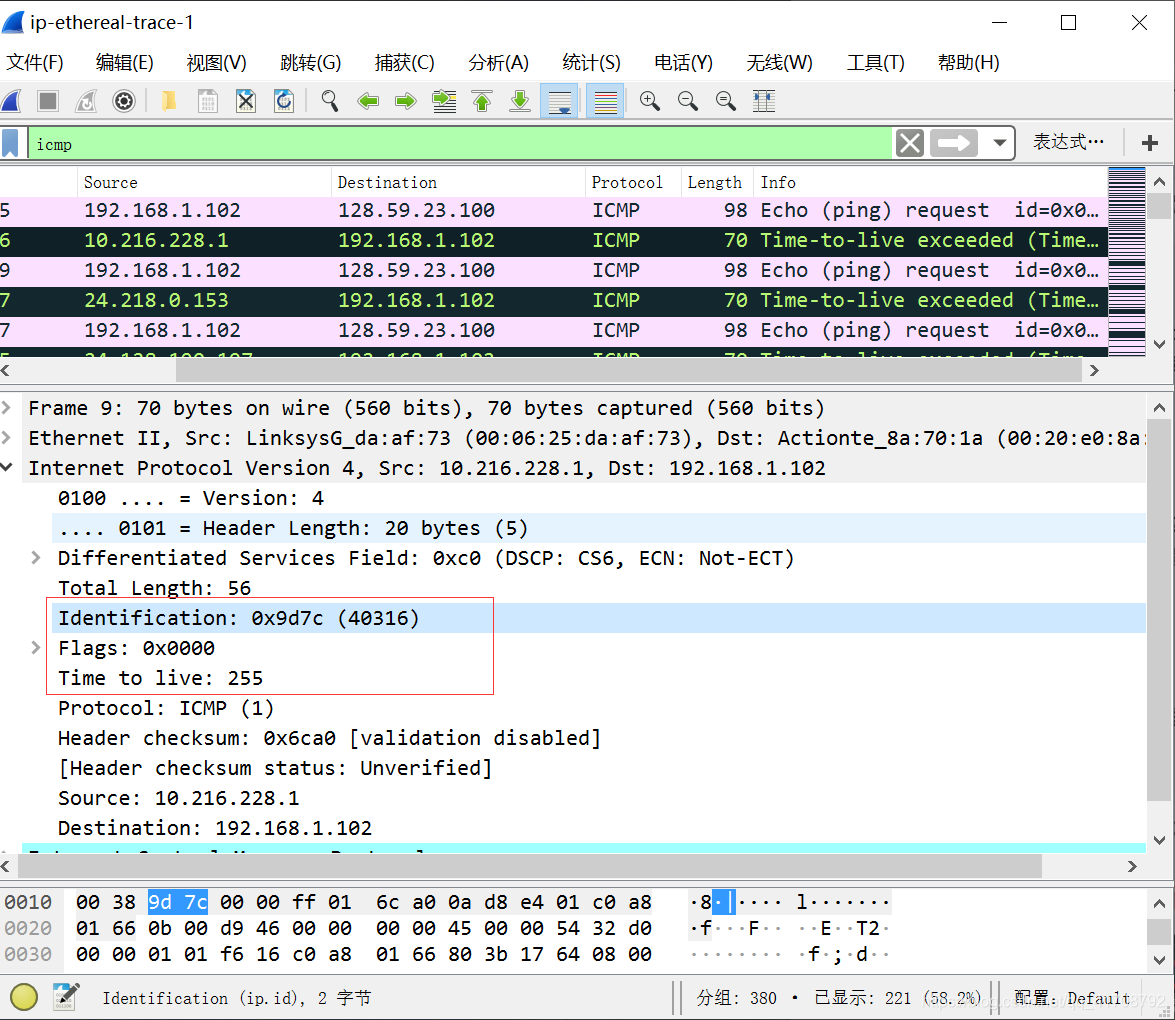The width and height of the screenshot is (1175, 1020).
Task: Zoom out the main window text
Action: click(688, 100)
